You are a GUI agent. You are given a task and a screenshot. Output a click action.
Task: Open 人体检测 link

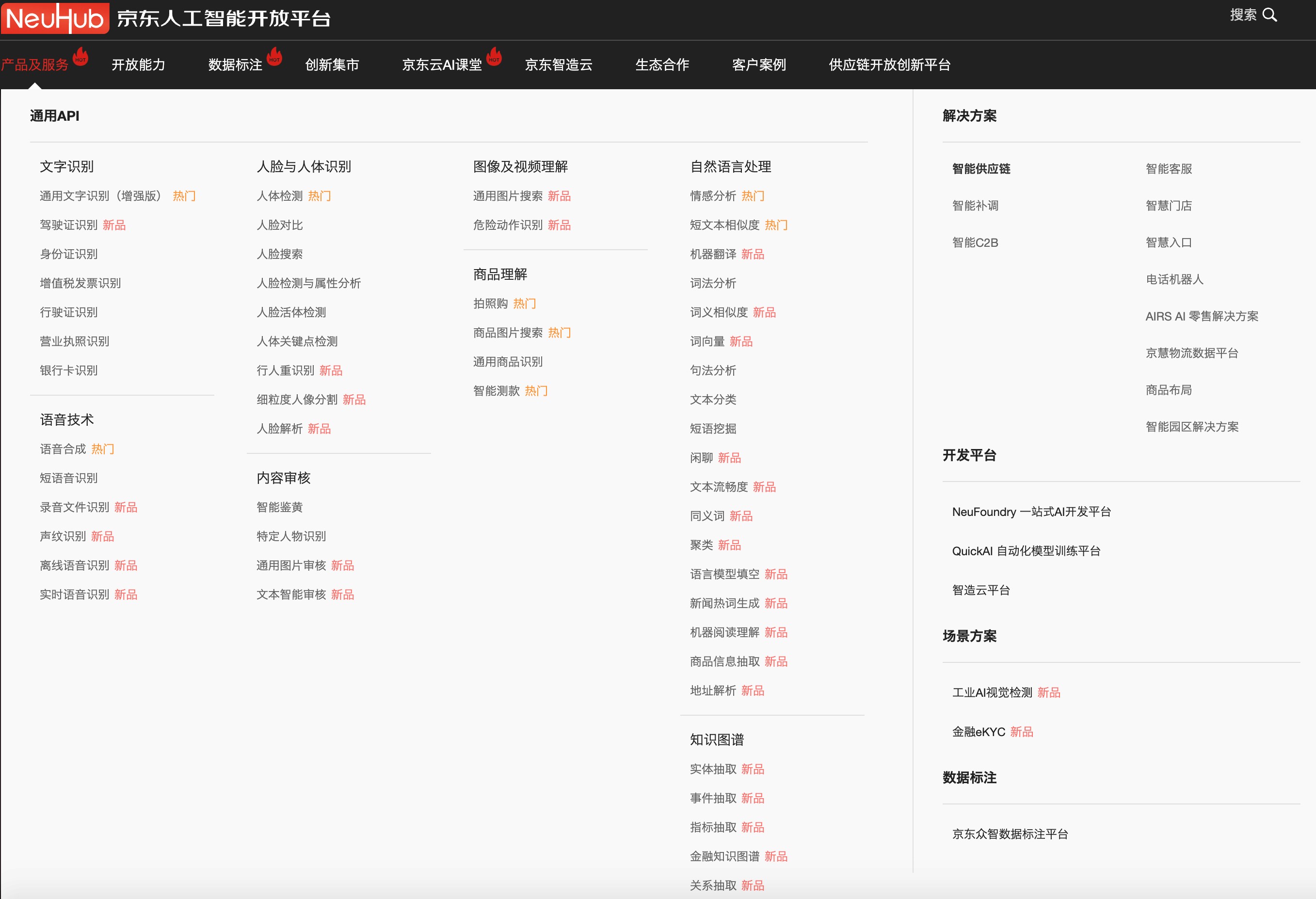point(280,196)
